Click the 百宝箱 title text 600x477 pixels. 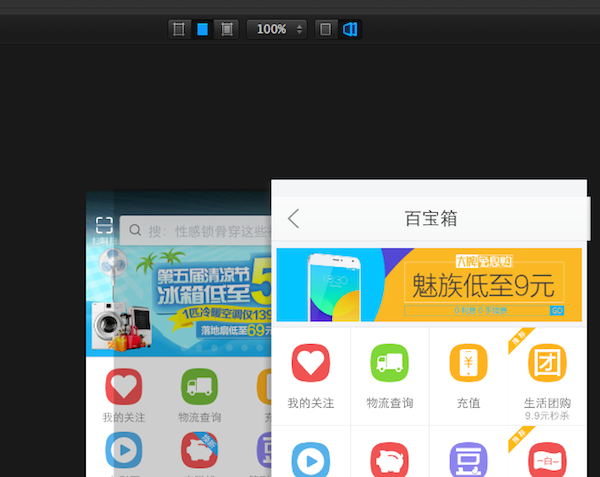coord(431,218)
